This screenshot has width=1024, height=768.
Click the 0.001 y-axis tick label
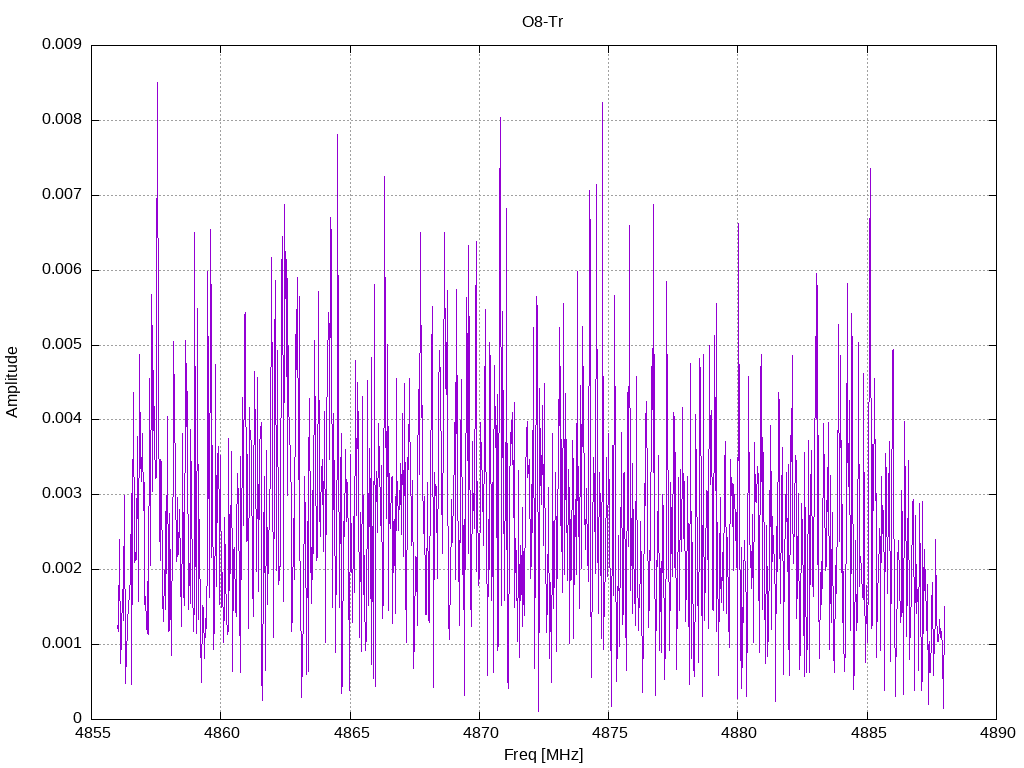[62, 644]
